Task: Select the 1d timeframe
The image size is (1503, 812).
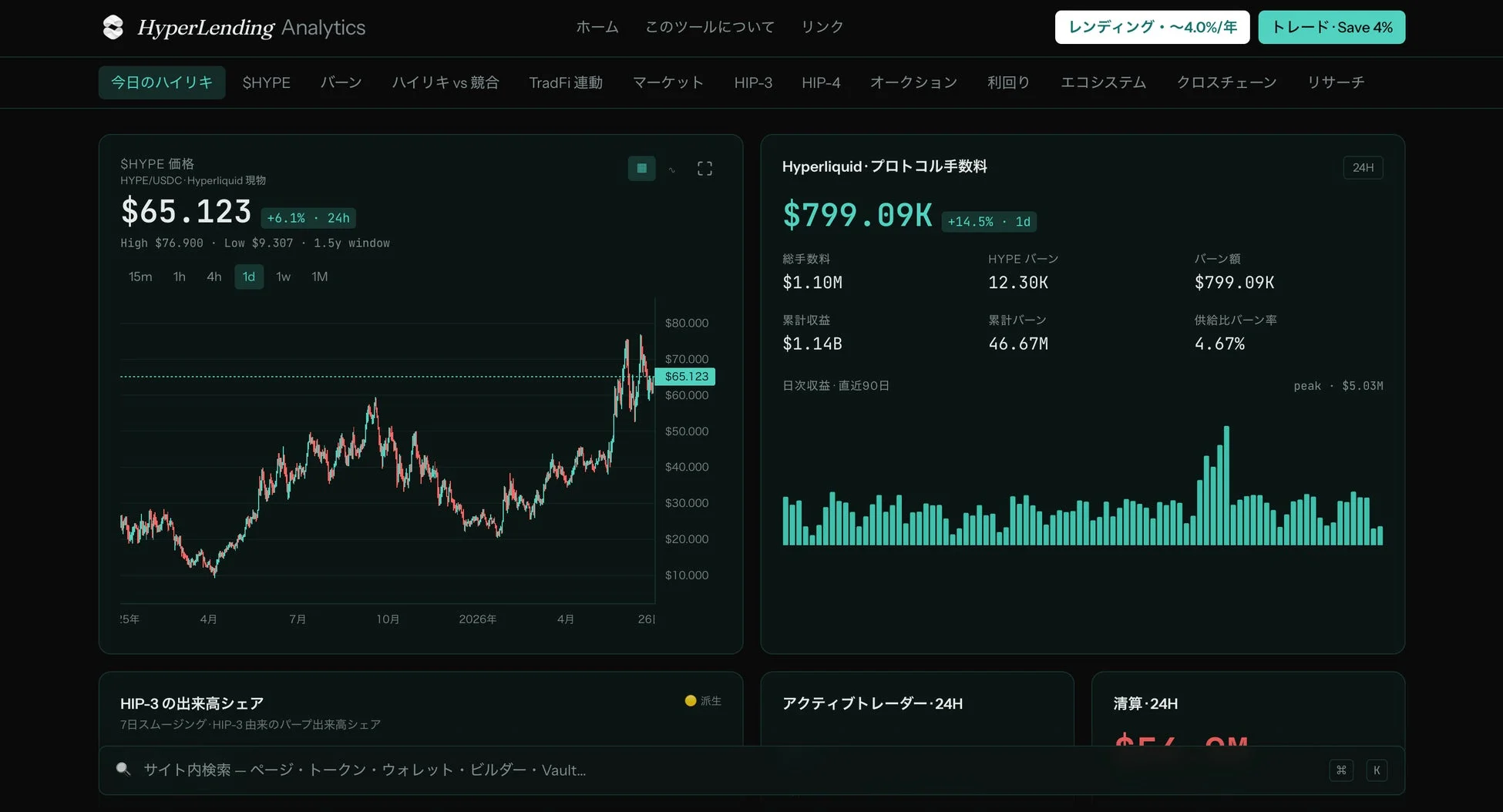Action: coord(249,277)
